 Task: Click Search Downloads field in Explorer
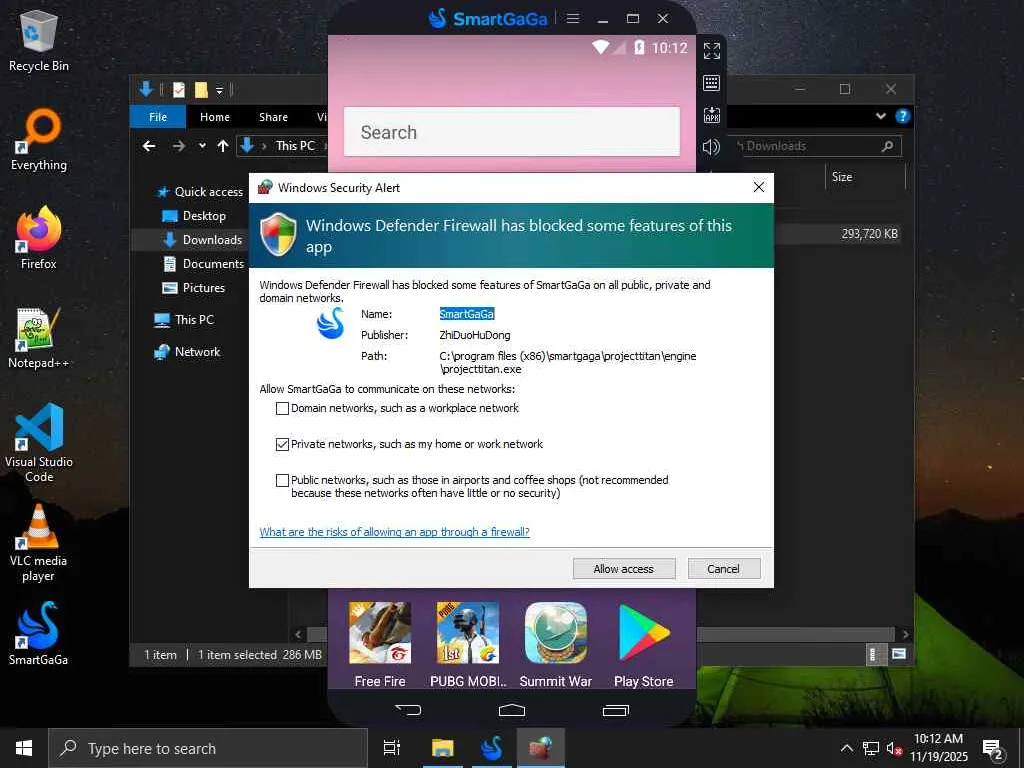816,146
